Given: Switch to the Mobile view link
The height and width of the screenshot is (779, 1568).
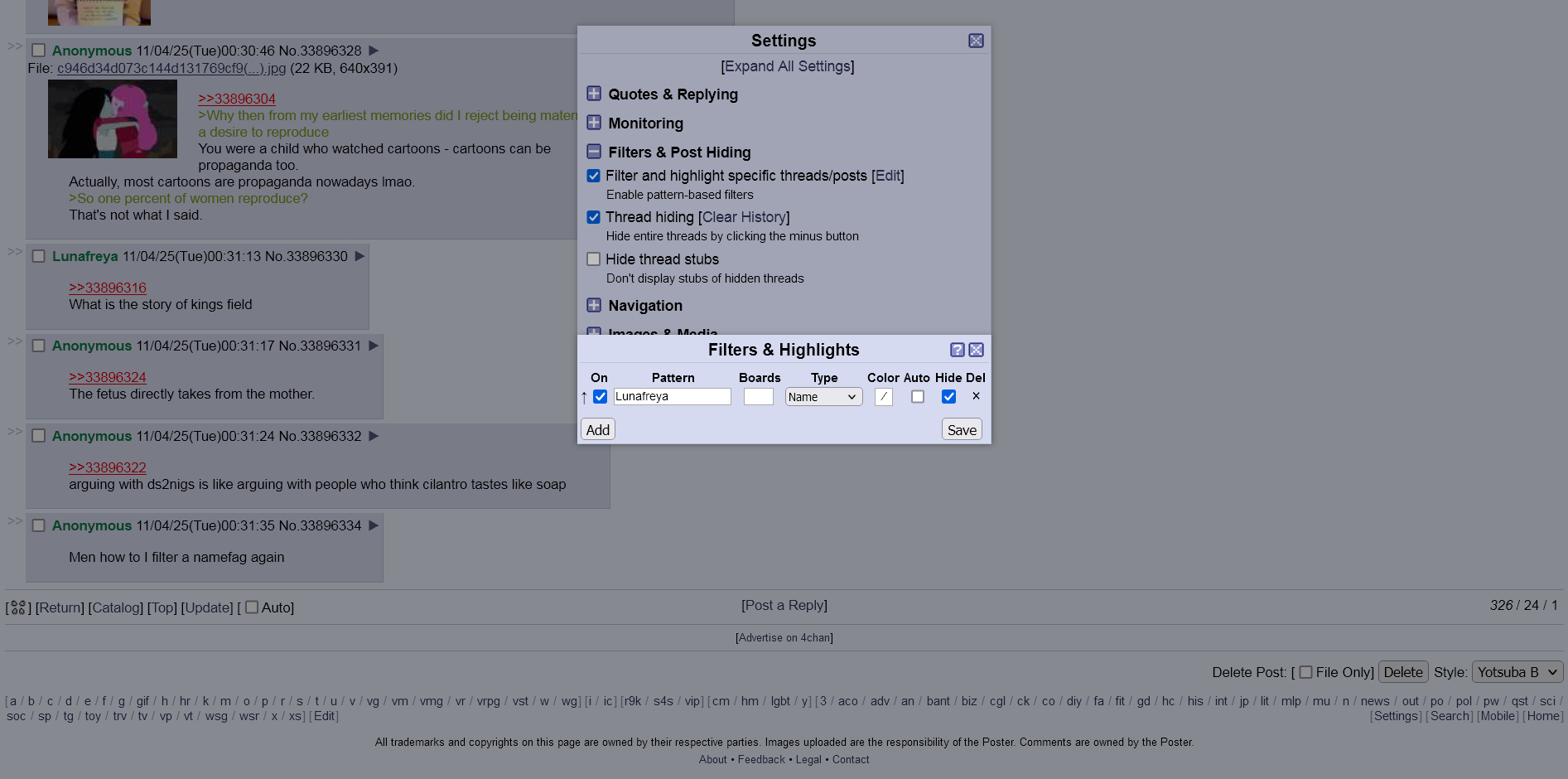Looking at the screenshot, I should (1498, 716).
